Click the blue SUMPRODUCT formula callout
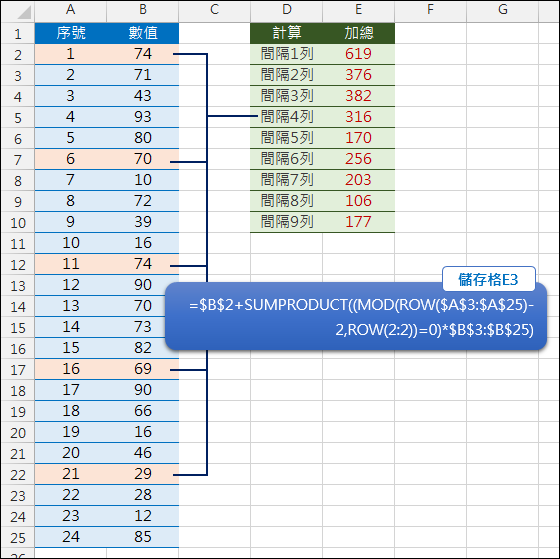The width and height of the screenshot is (560, 559). pos(356,316)
